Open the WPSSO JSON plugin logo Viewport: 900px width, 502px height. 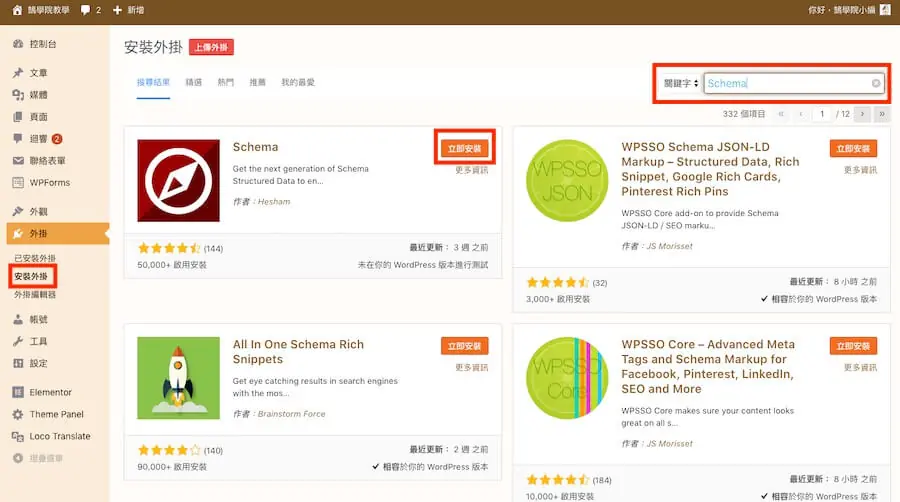click(567, 180)
